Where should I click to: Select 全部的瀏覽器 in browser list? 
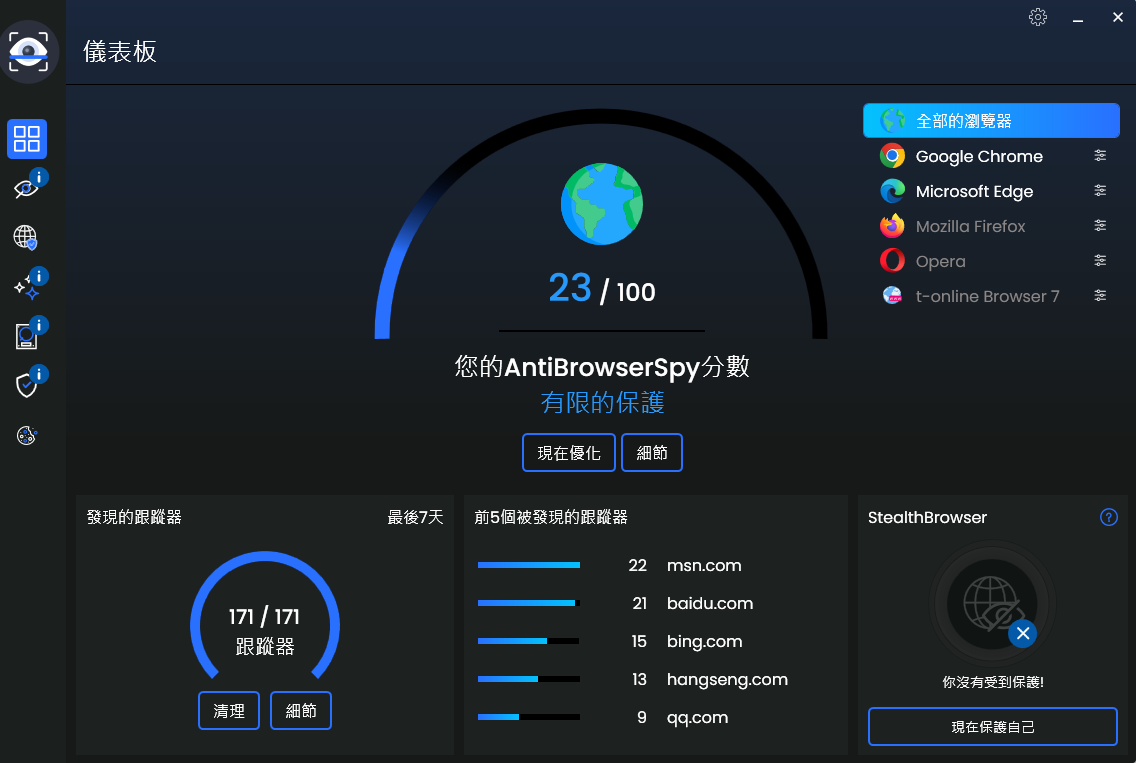pyautogui.click(x=991, y=120)
